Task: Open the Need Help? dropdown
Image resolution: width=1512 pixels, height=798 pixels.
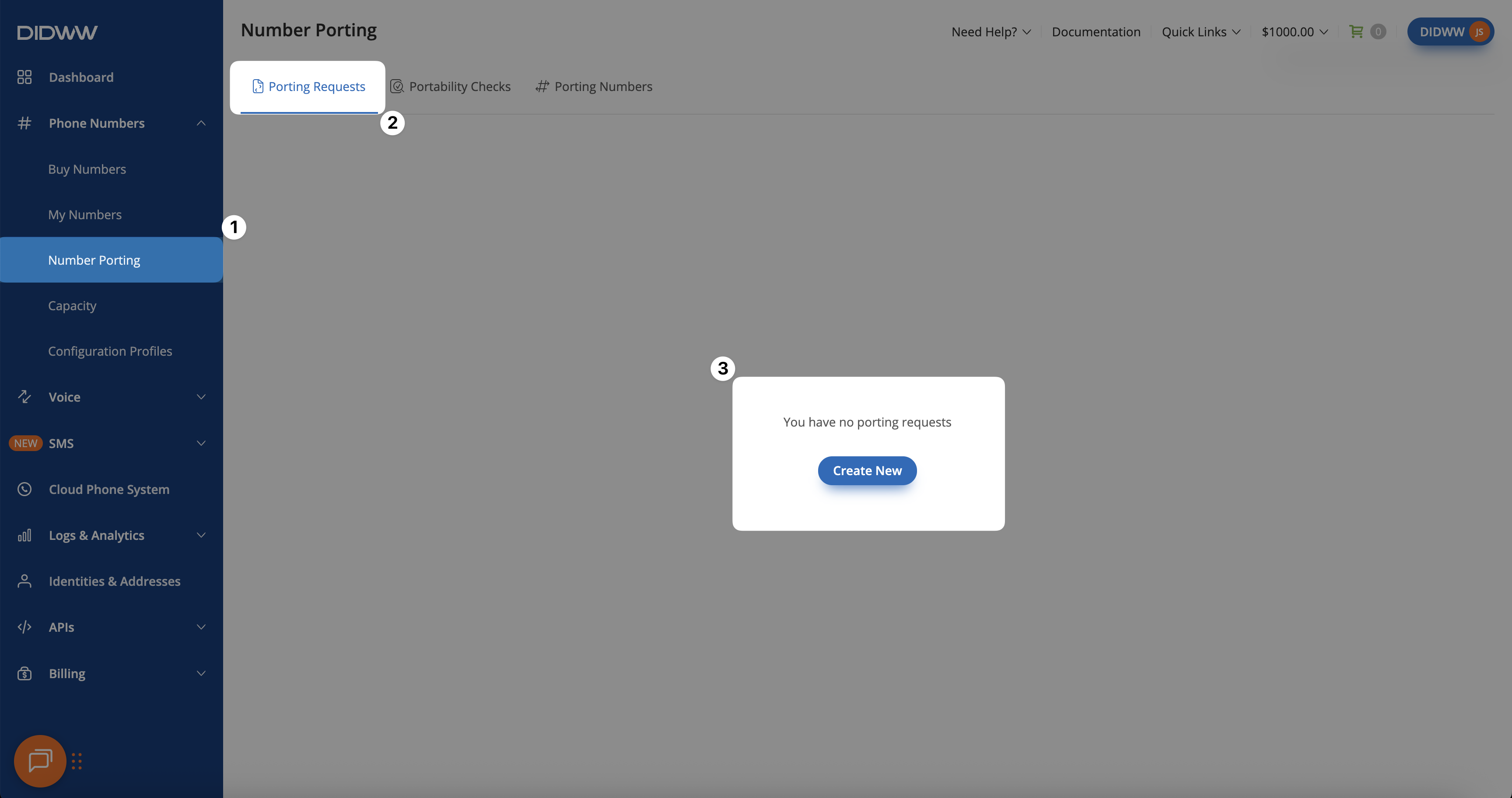Action: pos(991,31)
